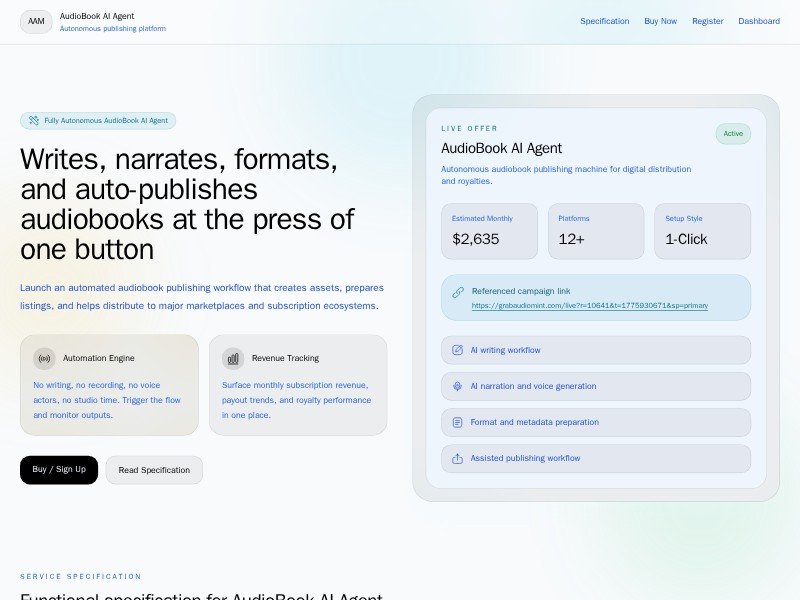Select the Platforms 12+ stat card
This screenshot has width=800, height=600.
[596, 231]
